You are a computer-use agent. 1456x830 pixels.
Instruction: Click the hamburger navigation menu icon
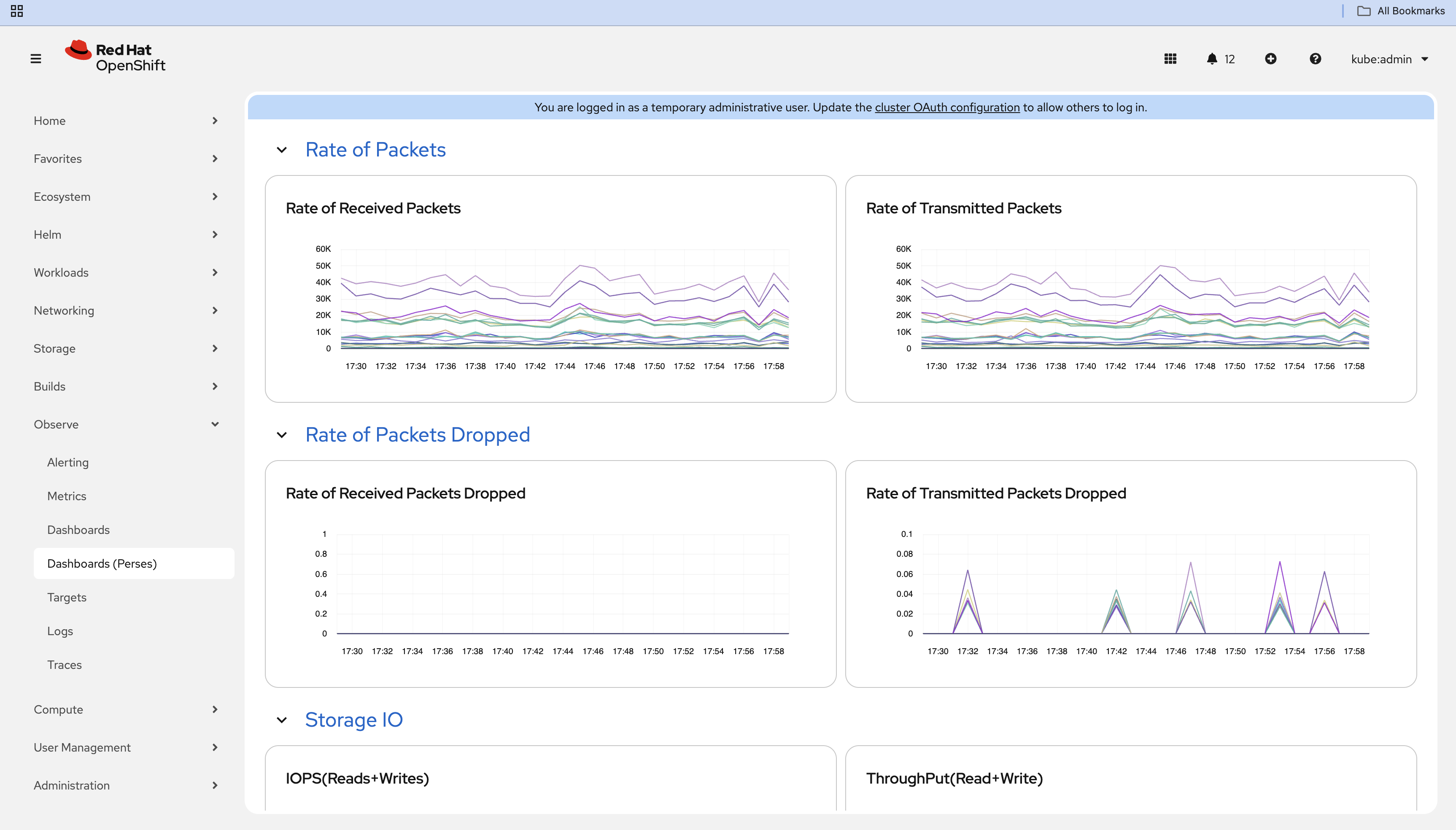[x=35, y=59]
